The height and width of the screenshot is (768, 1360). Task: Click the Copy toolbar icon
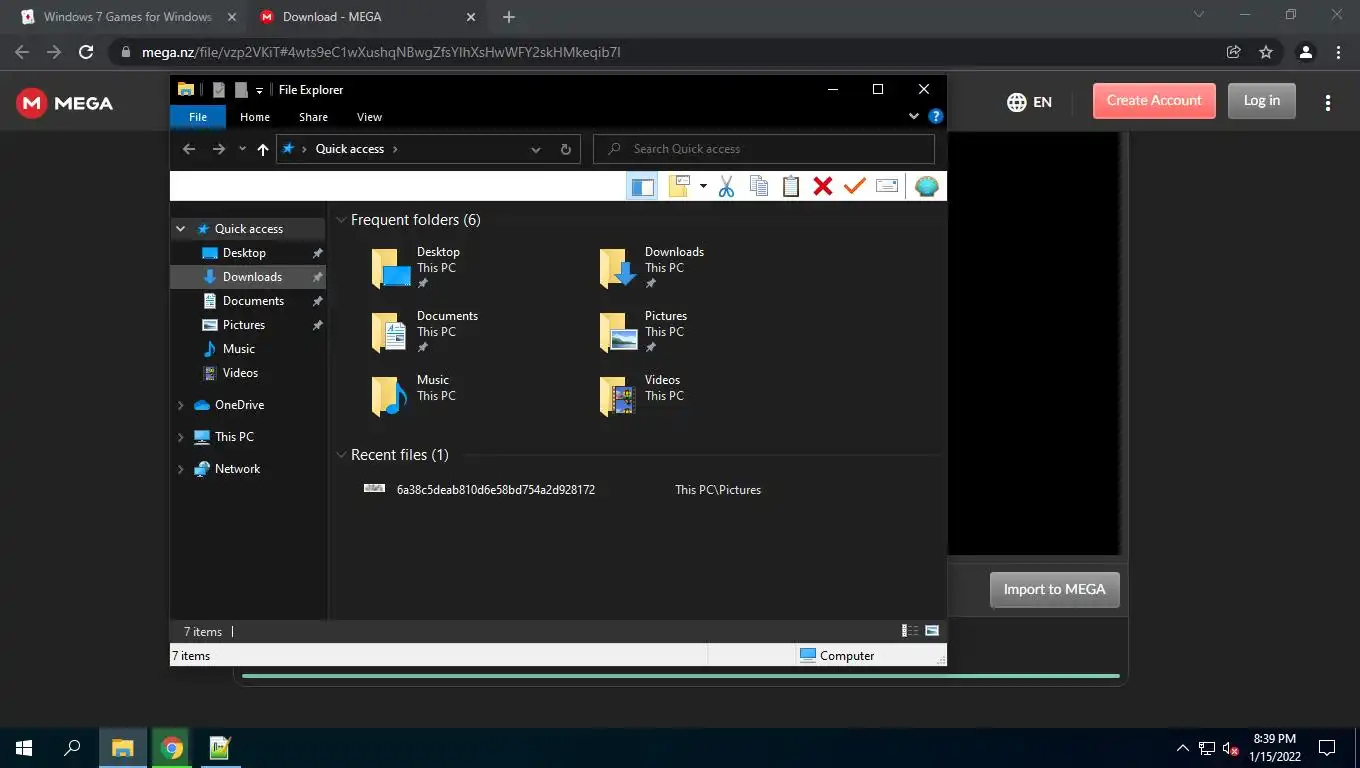[x=759, y=186]
